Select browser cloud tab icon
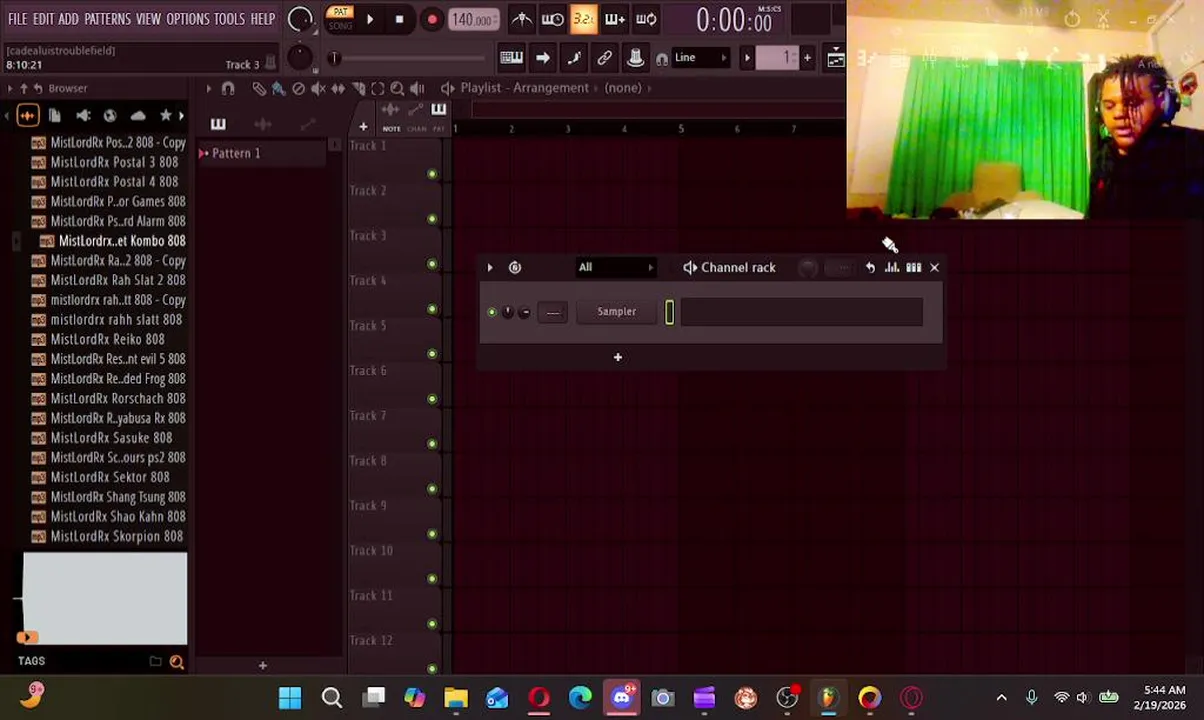This screenshot has width=1204, height=720. pos(138,116)
